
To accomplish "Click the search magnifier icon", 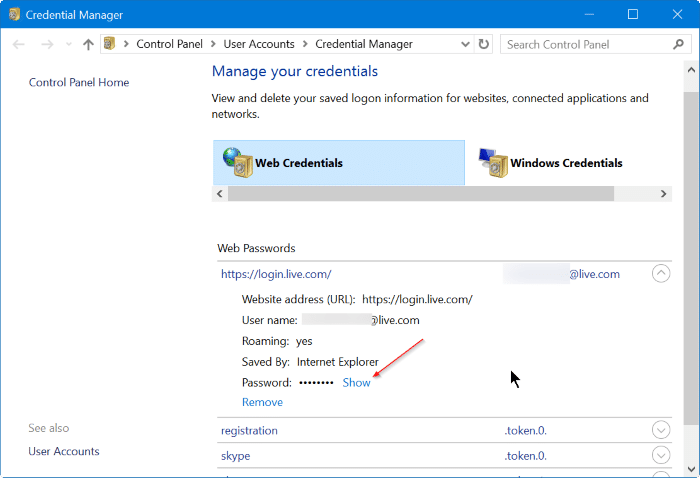I will (x=679, y=44).
